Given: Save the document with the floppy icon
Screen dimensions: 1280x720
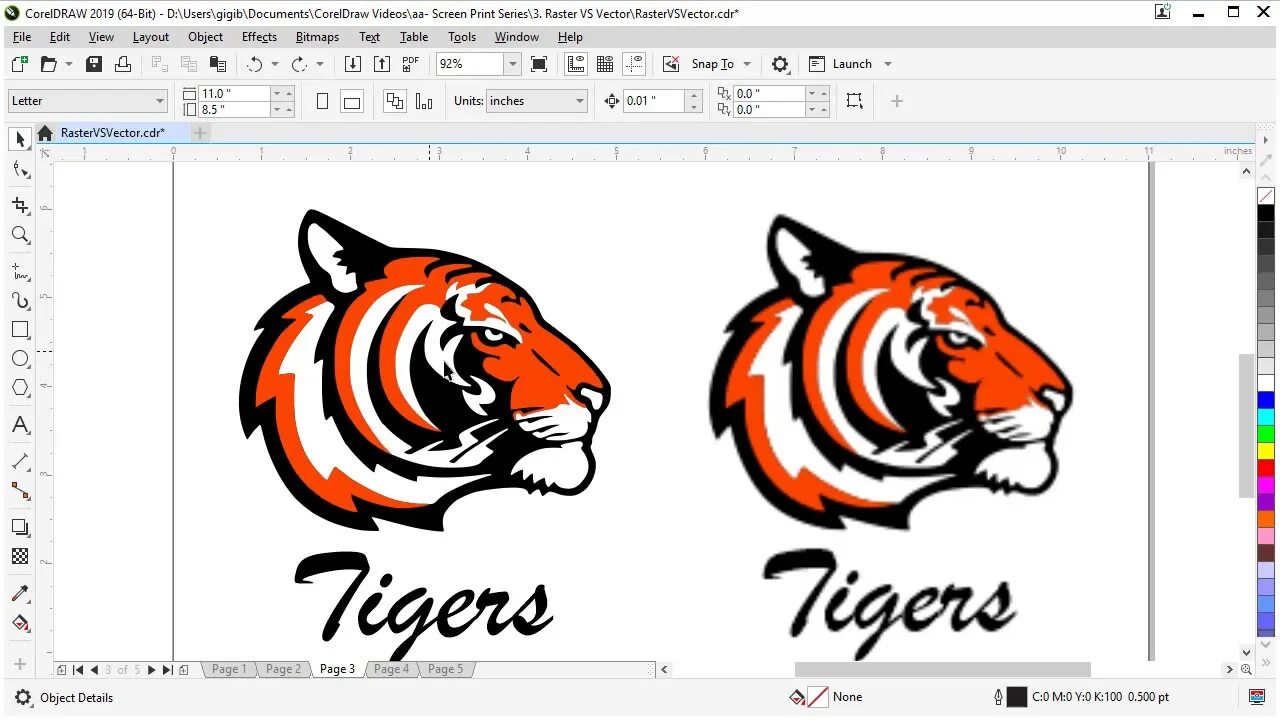Looking at the screenshot, I should (x=94, y=64).
